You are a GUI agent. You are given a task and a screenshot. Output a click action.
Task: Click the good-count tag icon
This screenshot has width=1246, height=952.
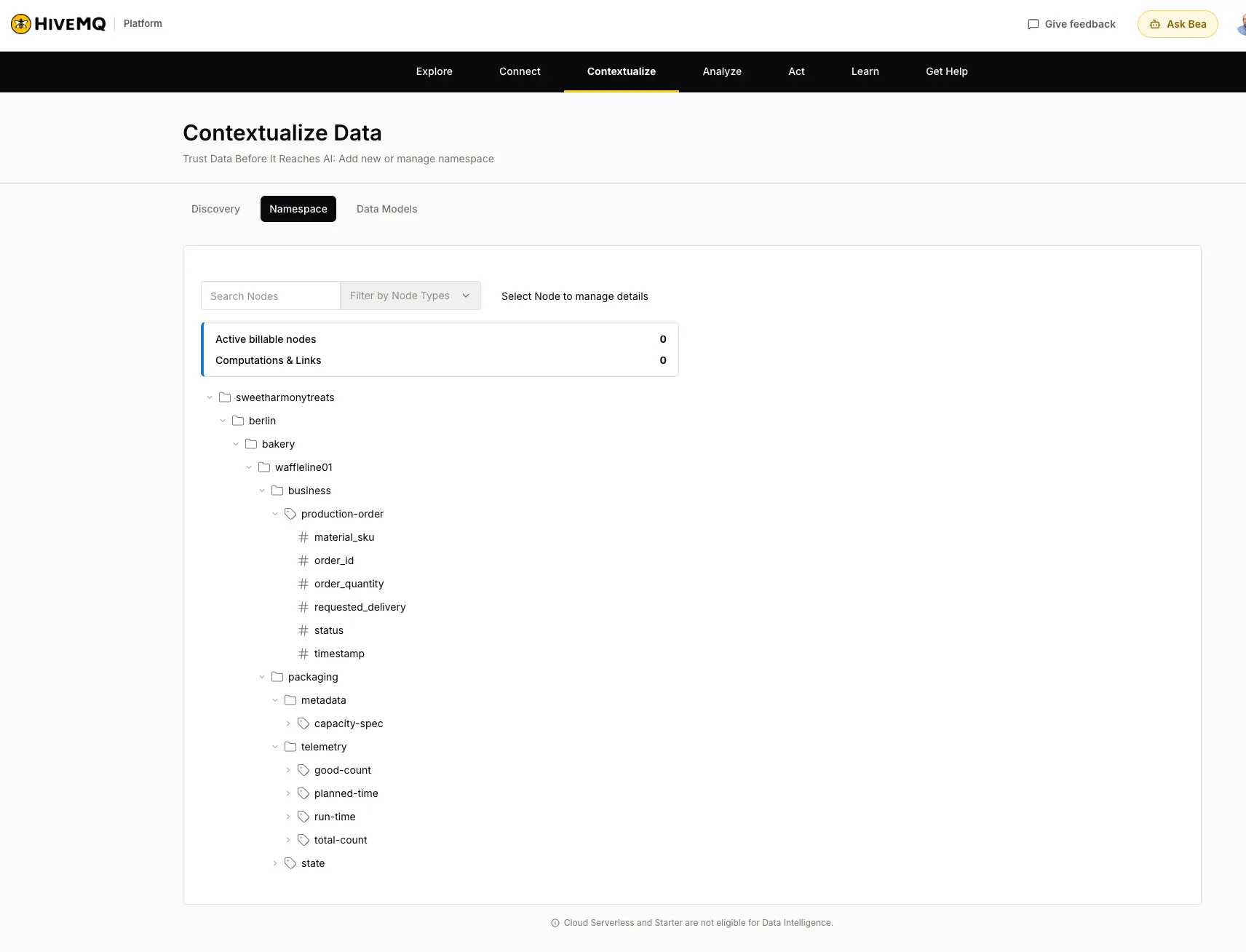tap(303, 770)
